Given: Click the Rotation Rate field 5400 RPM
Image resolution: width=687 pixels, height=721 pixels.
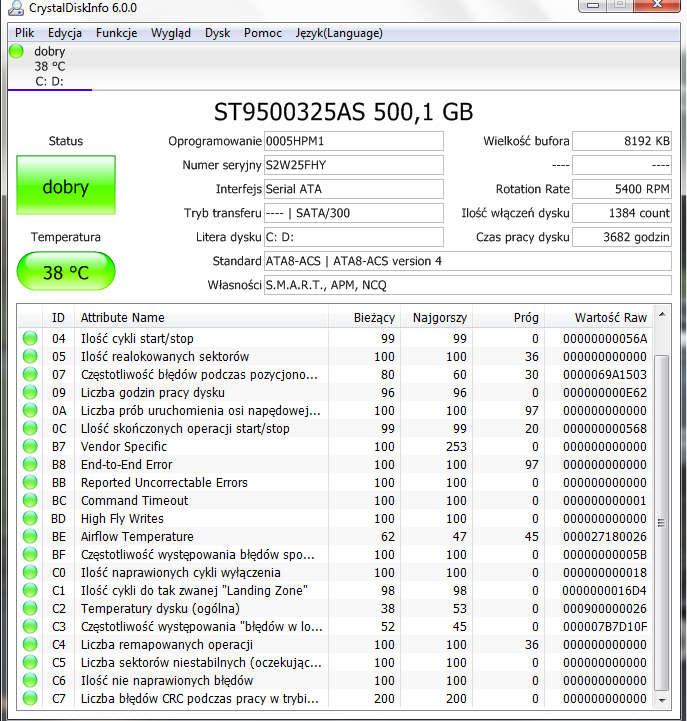Looking at the screenshot, I should coord(622,189).
